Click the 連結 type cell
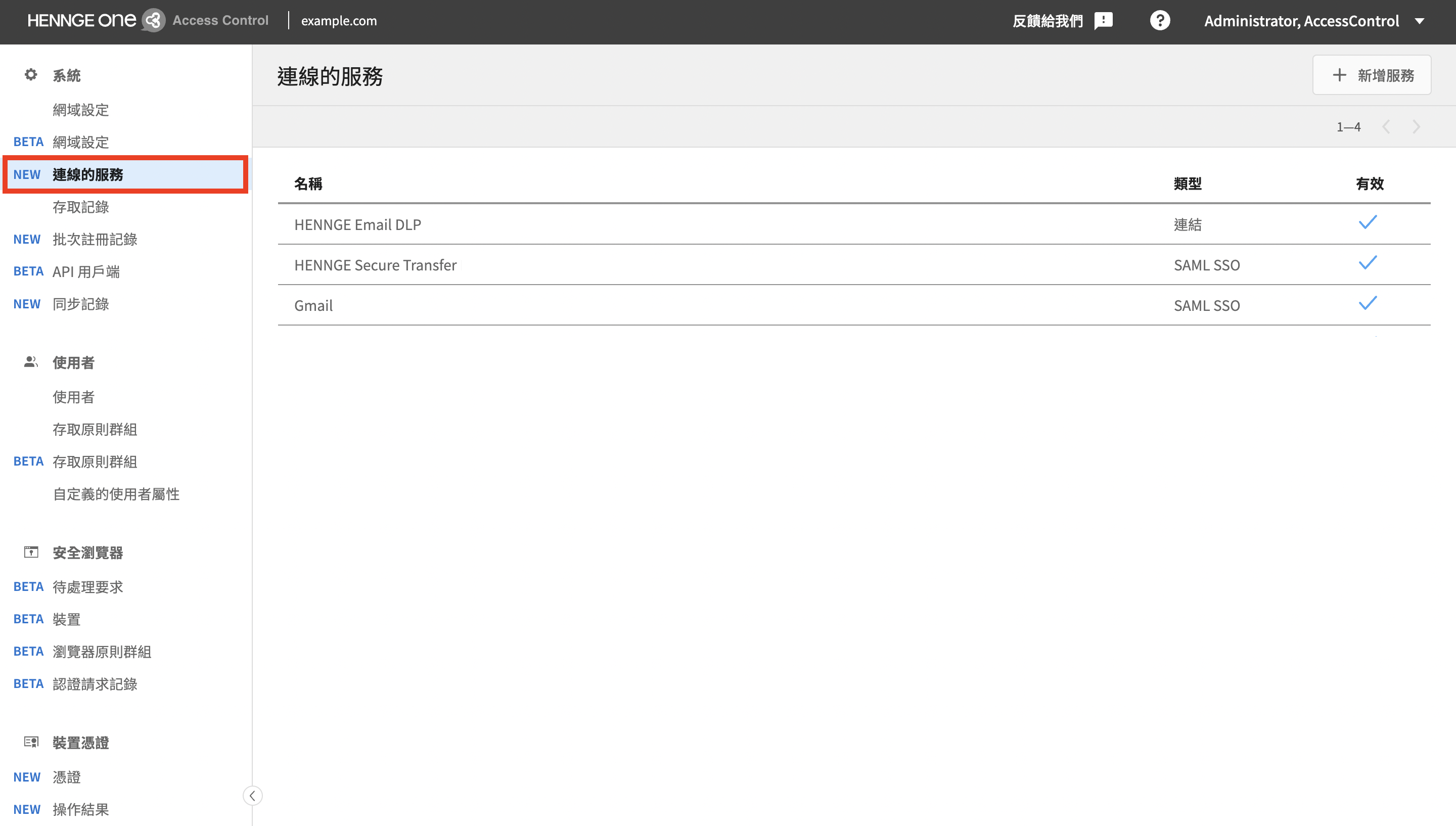Screen dimensions: 1456x826 pyautogui.click(x=1188, y=224)
